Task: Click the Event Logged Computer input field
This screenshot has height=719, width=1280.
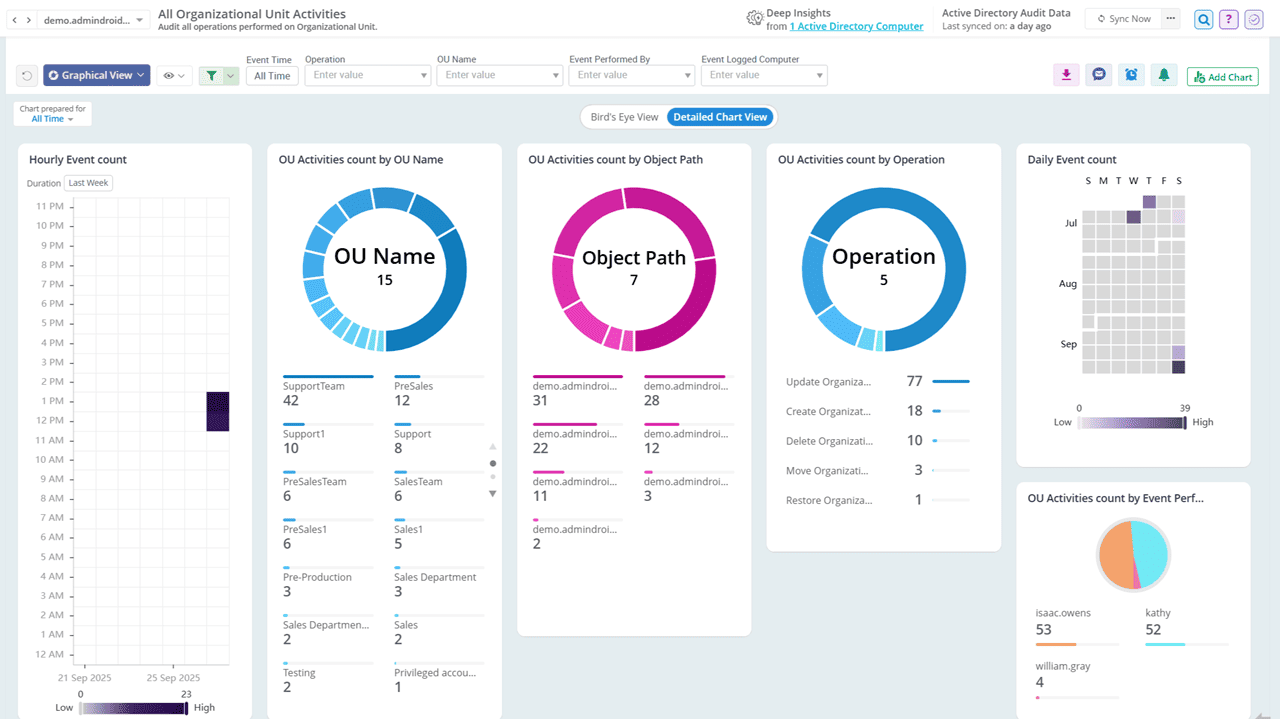Action: (756, 75)
